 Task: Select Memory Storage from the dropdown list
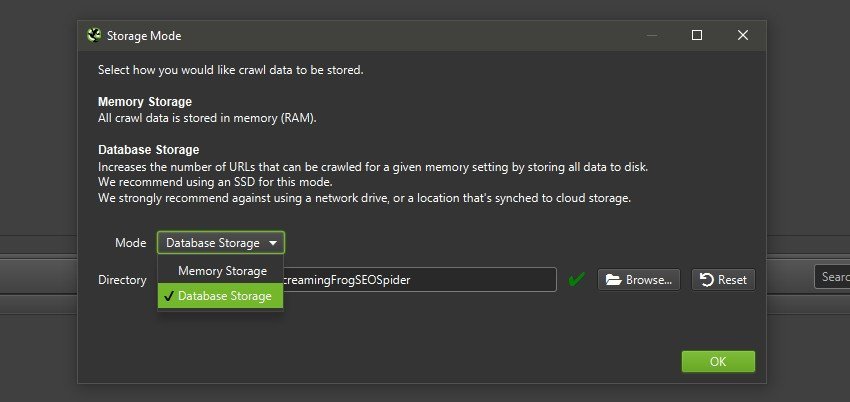pyautogui.click(x=222, y=271)
